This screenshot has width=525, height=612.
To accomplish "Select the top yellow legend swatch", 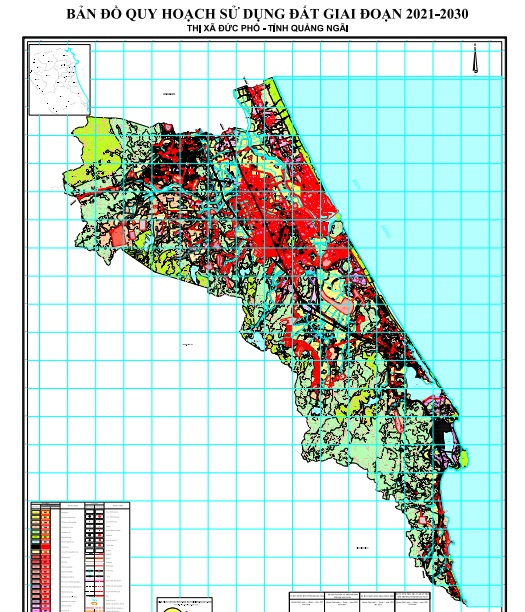I will coord(36,512).
